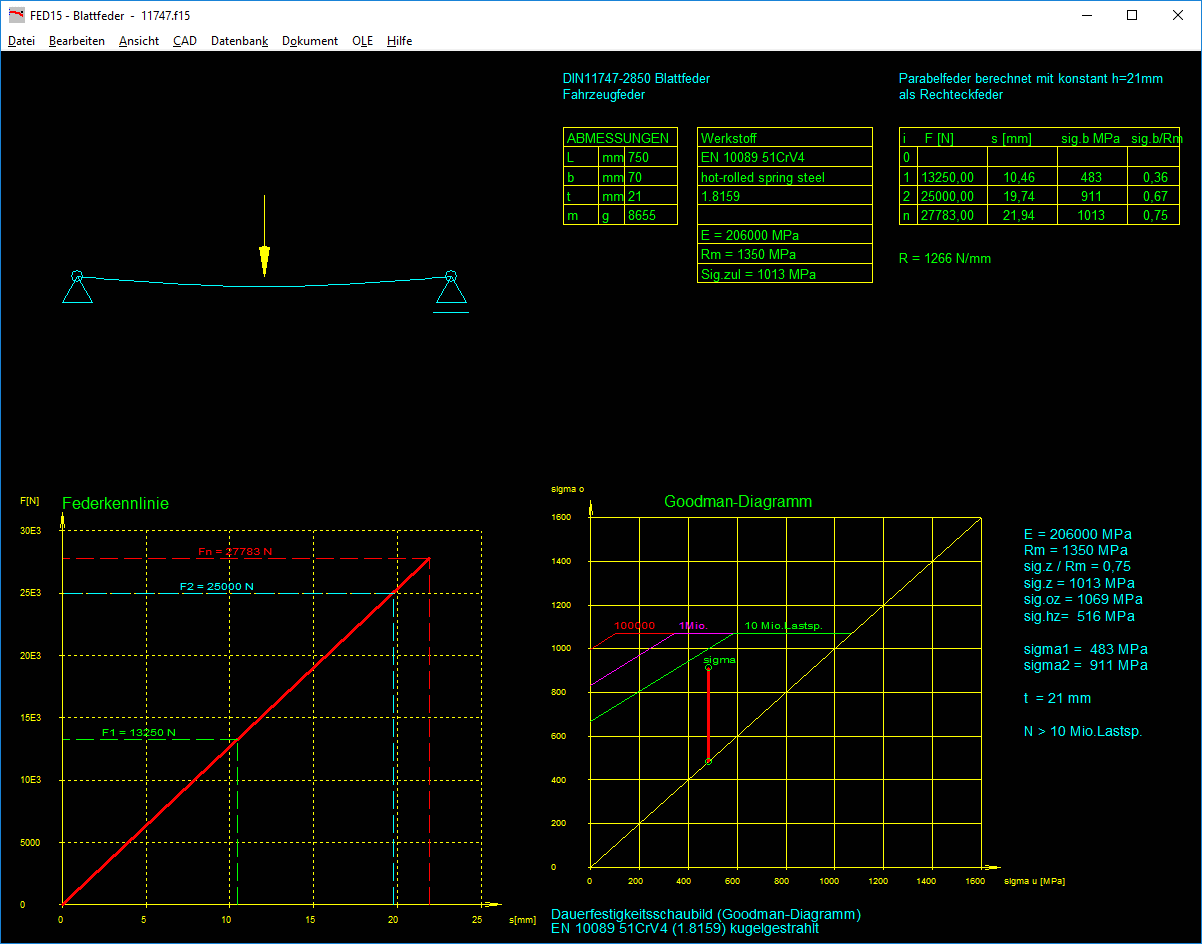Screen dimensions: 1202x944
Task: Click the Fn = 27783 N label
Action: tap(235, 552)
